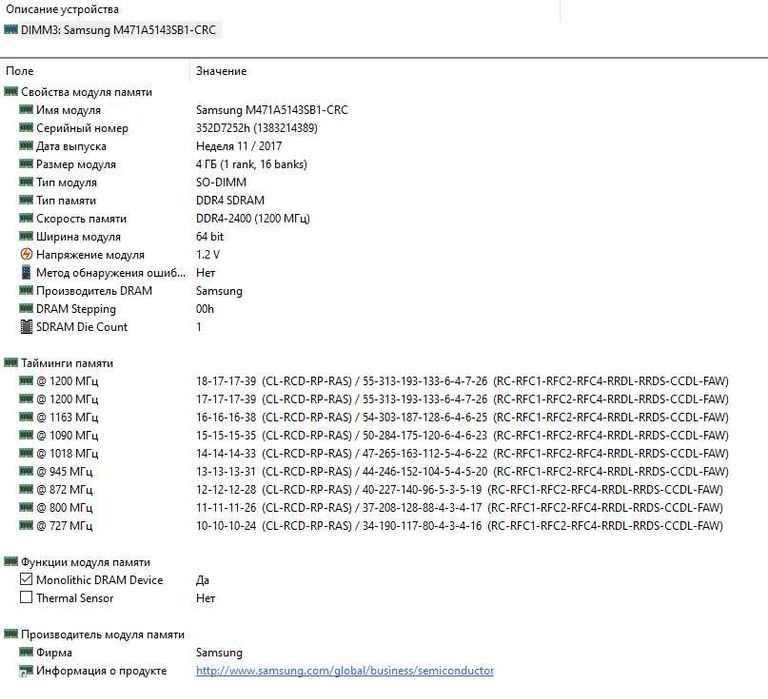Screen dimensions: 768x699
Task: Click memory icon next to DIMM3 device description
Action: (x=11, y=29)
